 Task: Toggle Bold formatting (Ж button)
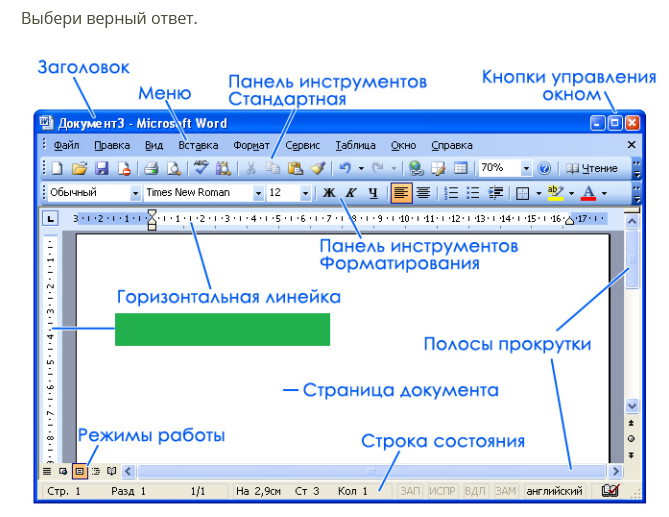[328, 193]
